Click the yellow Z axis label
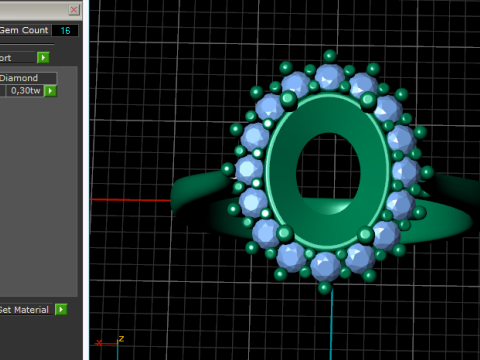The image size is (480, 360). pyautogui.click(x=121, y=339)
